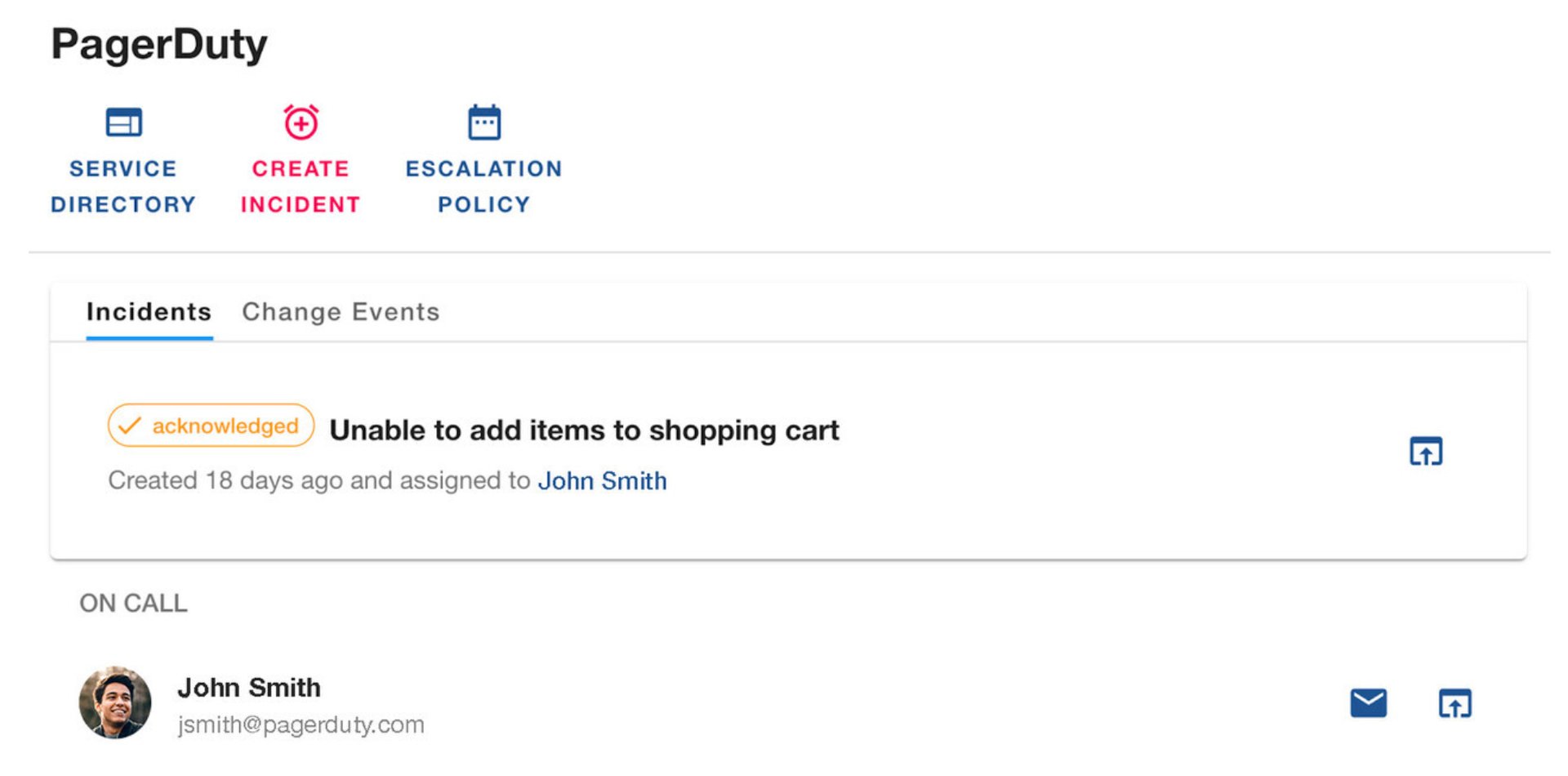This screenshot has height=776, width=1568.
Task: Click John Smith's avatar photo
Action: click(x=115, y=702)
